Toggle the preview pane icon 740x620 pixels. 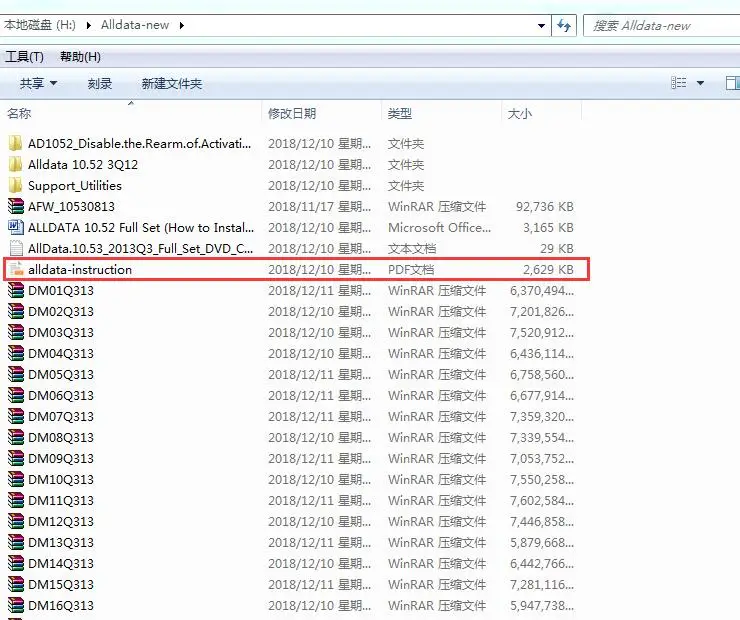[x=732, y=83]
